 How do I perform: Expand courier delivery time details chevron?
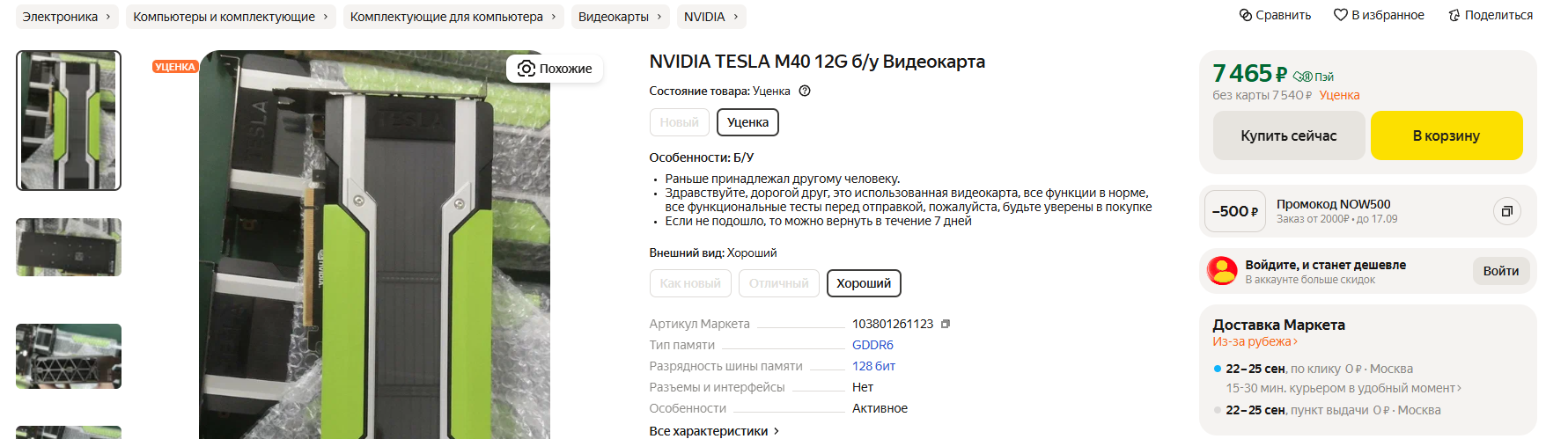1459,388
